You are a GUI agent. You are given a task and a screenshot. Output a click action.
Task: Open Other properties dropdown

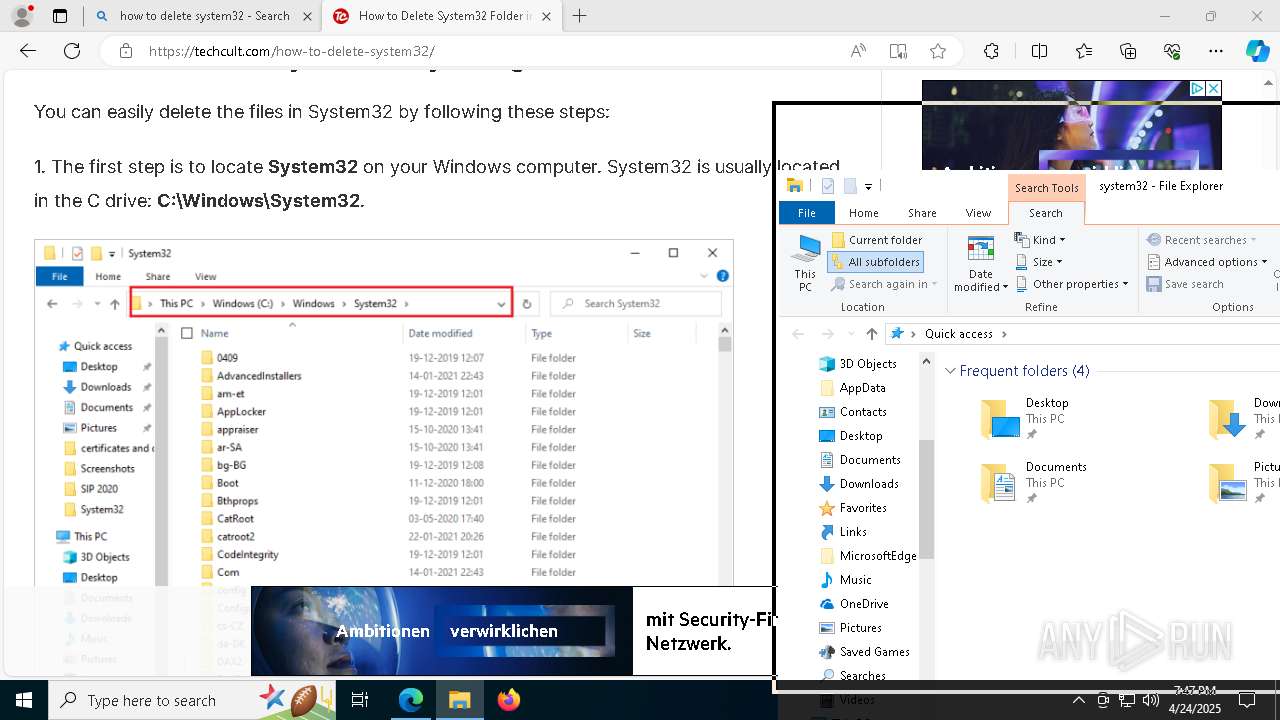pos(1072,284)
